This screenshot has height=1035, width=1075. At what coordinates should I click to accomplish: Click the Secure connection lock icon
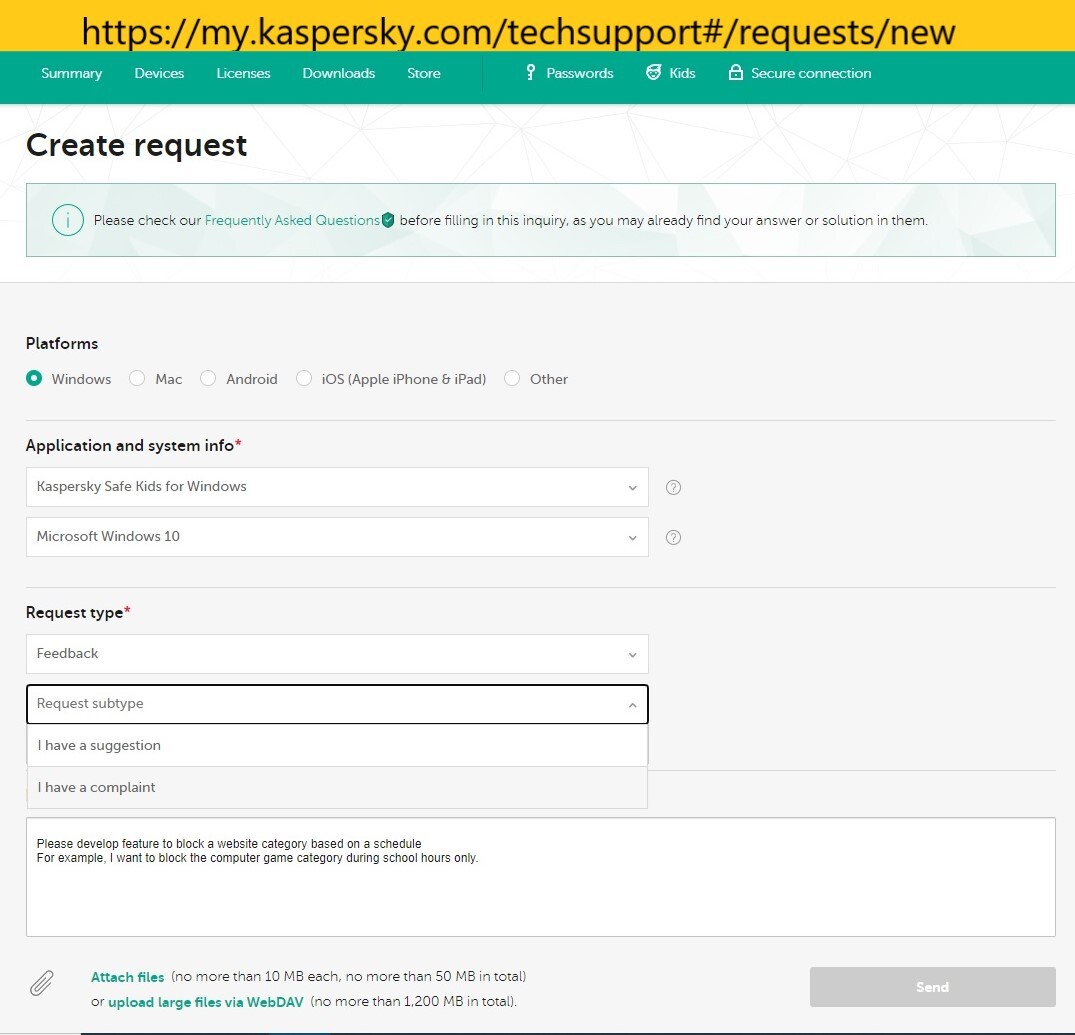point(735,73)
